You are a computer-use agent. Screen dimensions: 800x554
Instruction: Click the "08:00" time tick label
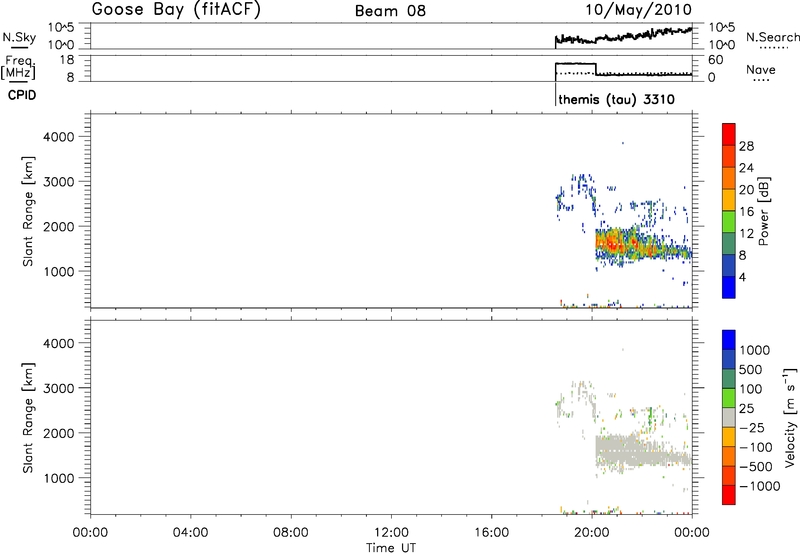(291, 533)
